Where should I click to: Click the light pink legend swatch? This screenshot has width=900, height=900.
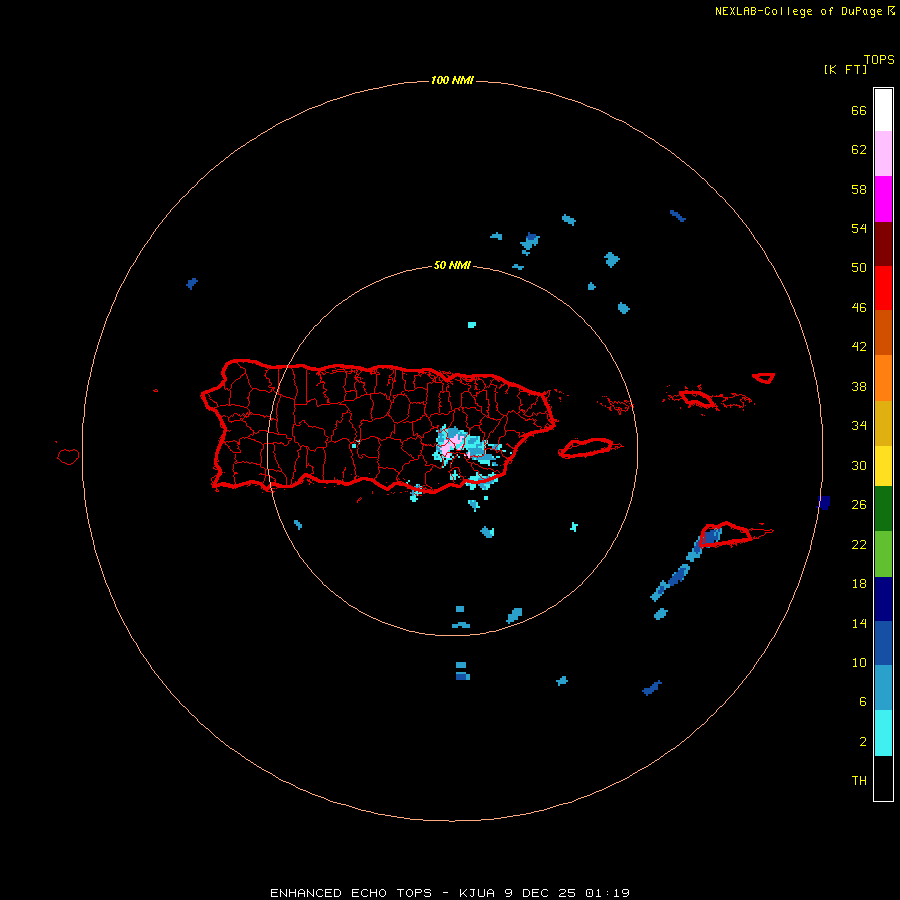pos(883,153)
